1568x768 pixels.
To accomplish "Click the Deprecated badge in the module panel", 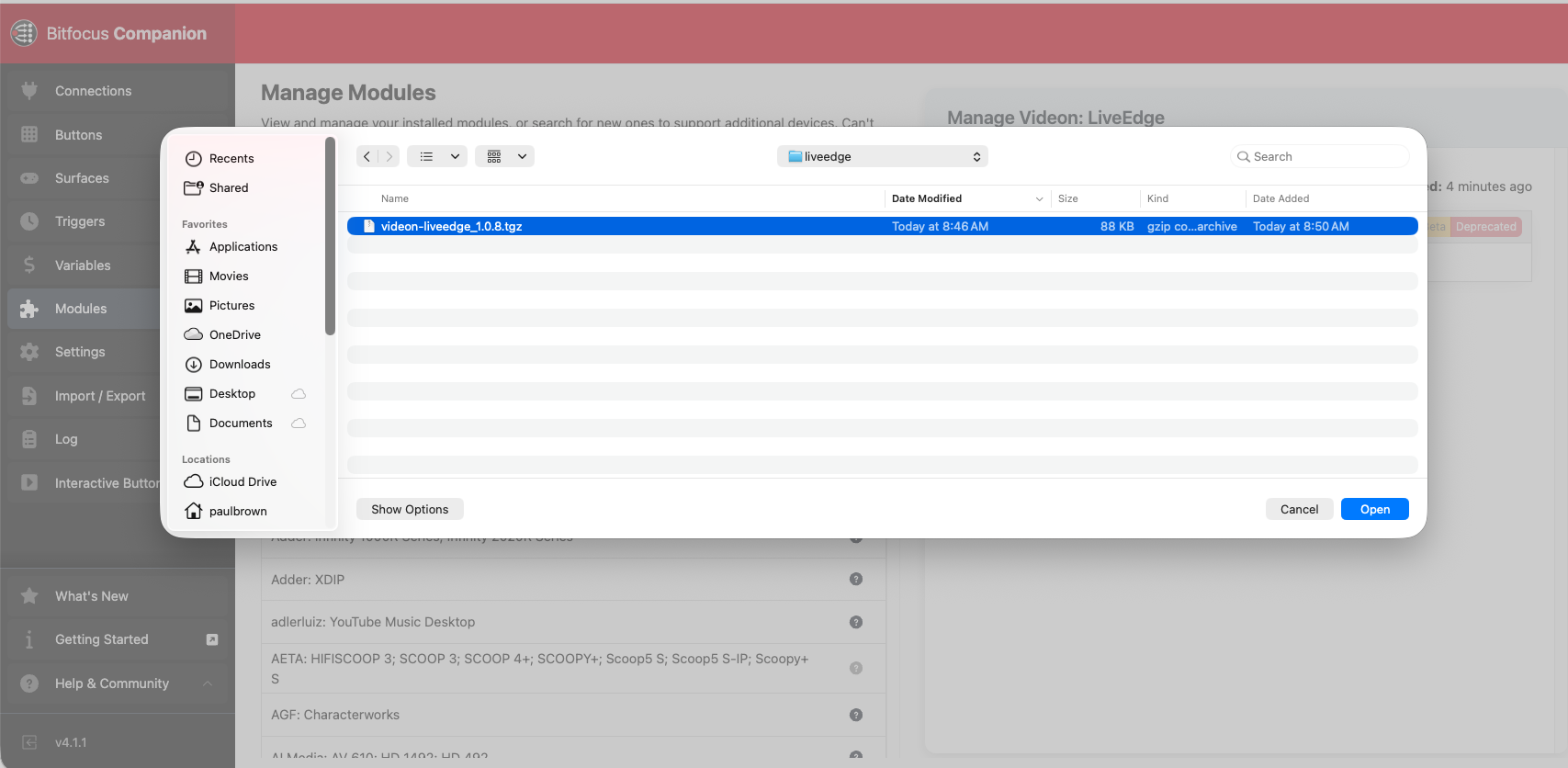I will tap(1485, 227).
